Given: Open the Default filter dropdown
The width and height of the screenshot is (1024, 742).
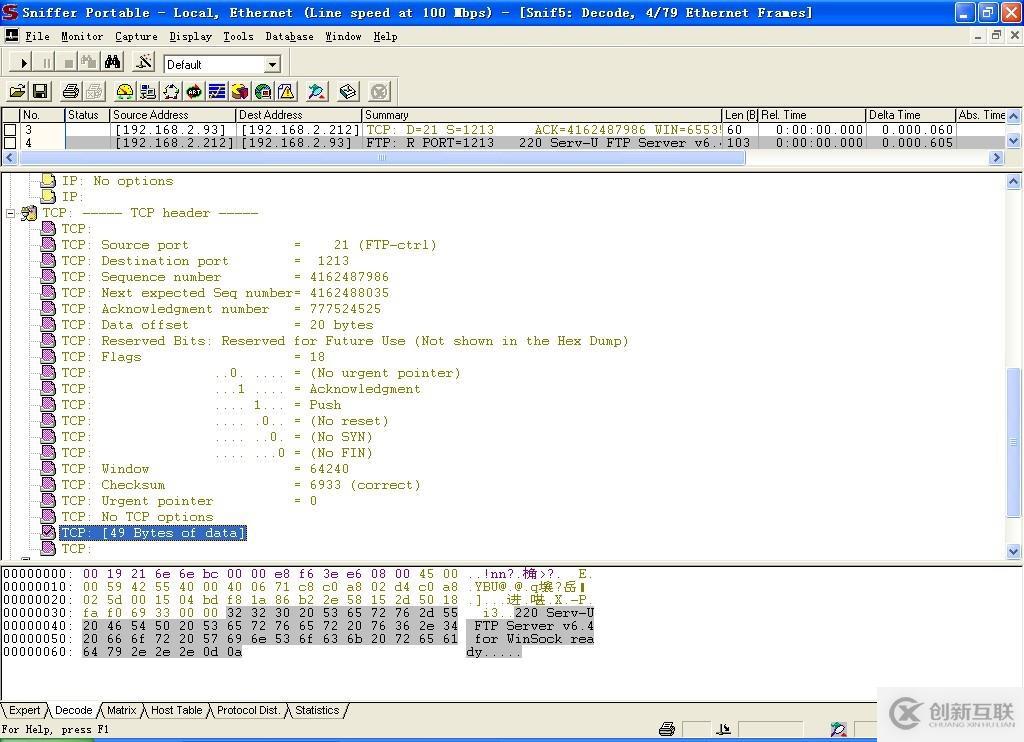Looking at the screenshot, I should click(x=271, y=64).
